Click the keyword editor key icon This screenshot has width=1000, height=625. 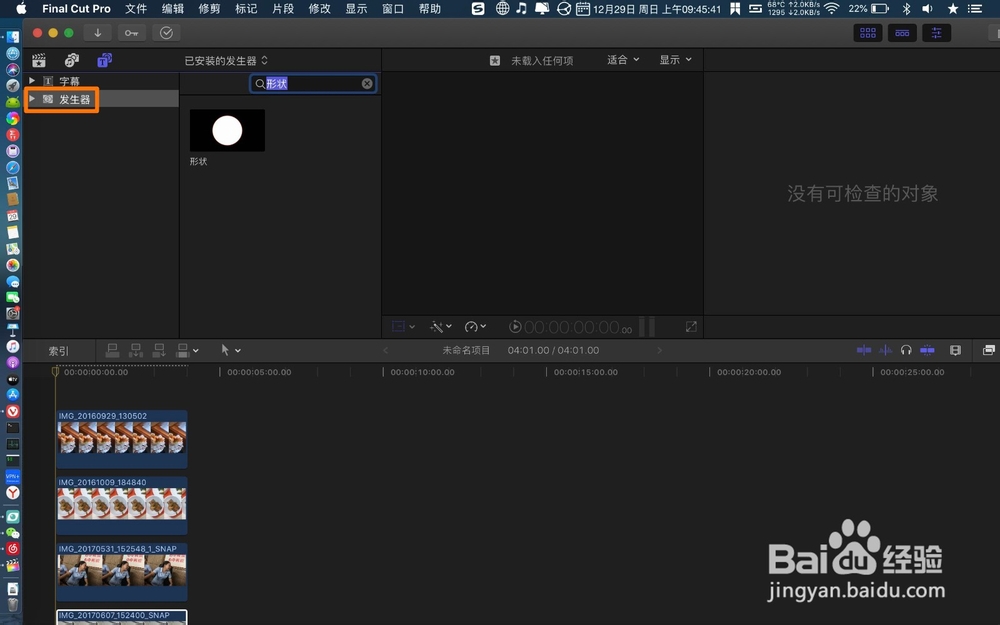pyautogui.click(x=131, y=33)
